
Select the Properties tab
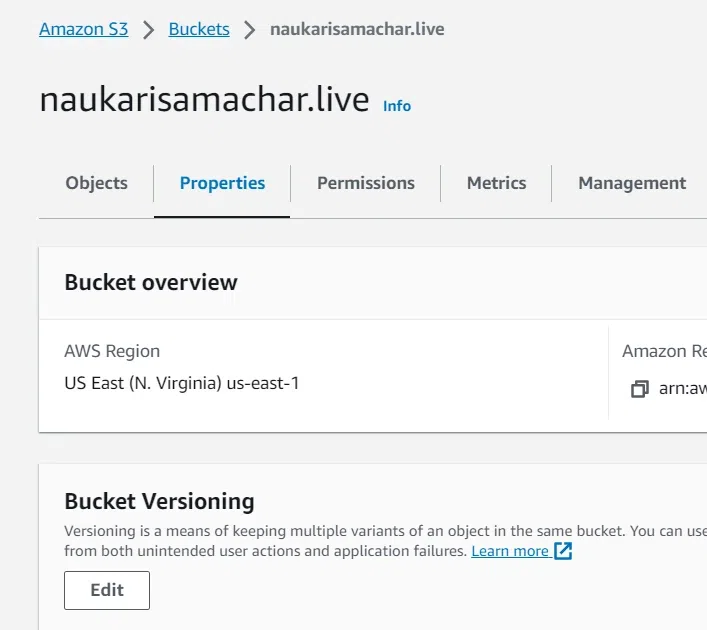pyautogui.click(x=222, y=183)
